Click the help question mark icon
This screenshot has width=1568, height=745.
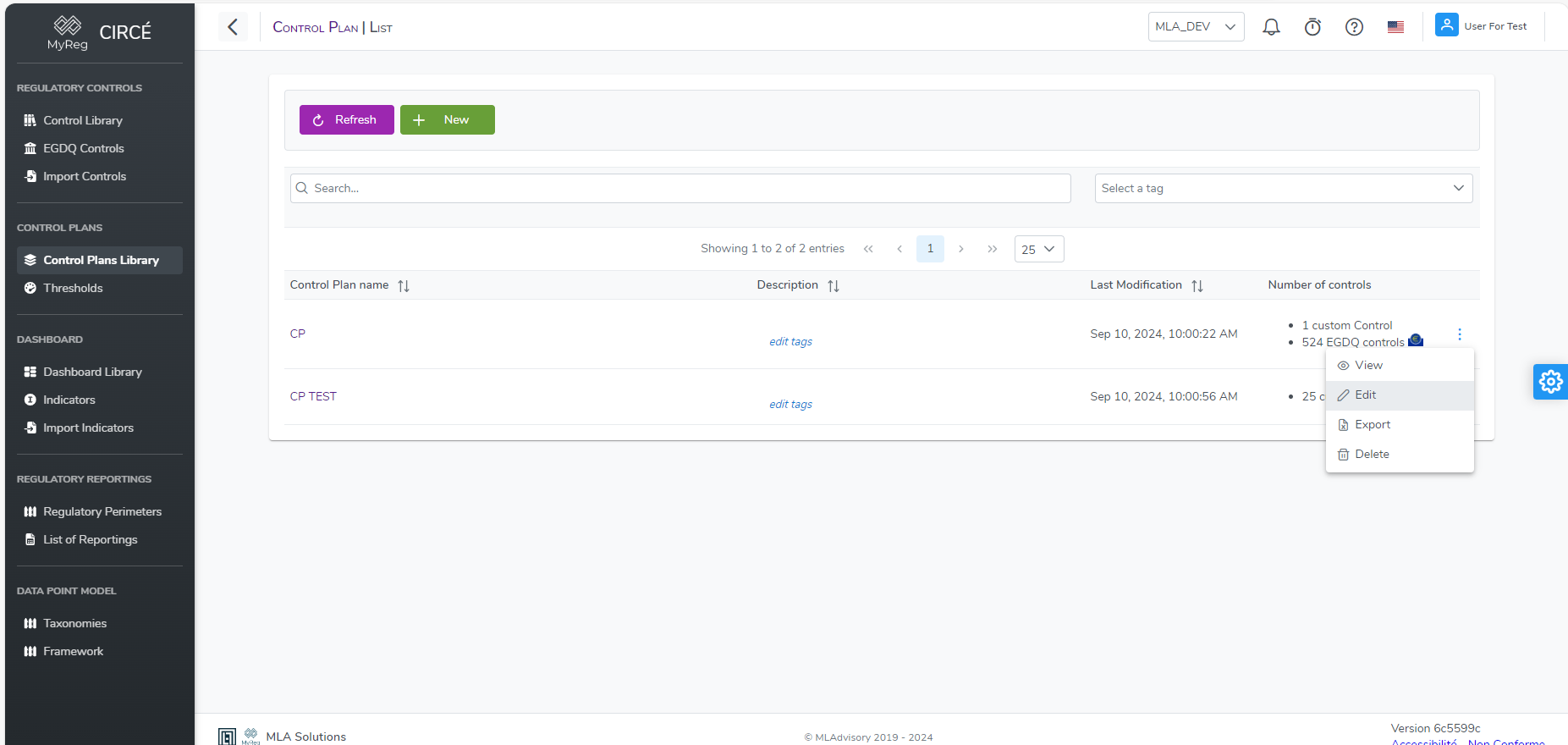point(1354,27)
